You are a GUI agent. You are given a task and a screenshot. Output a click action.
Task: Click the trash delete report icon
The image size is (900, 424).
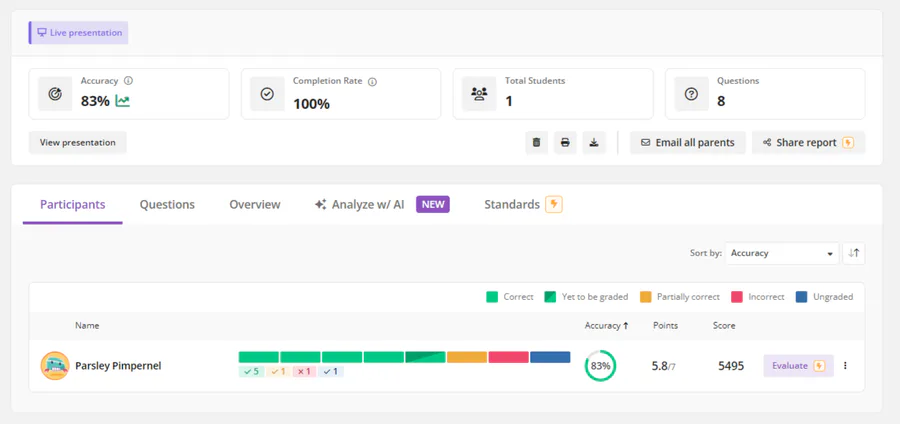(x=536, y=143)
